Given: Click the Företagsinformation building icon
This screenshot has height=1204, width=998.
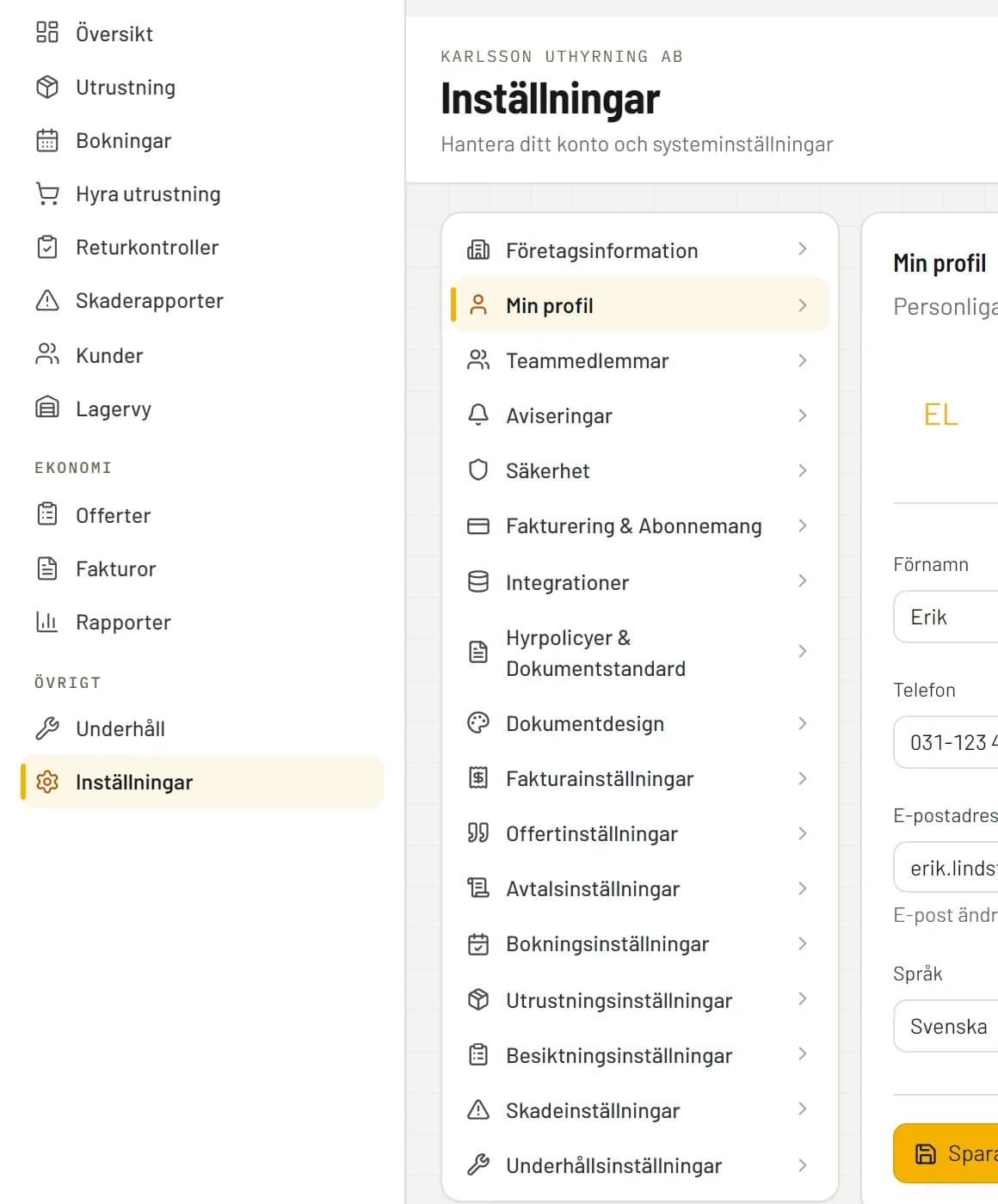Looking at the screenshot, I should coord(478,250).
